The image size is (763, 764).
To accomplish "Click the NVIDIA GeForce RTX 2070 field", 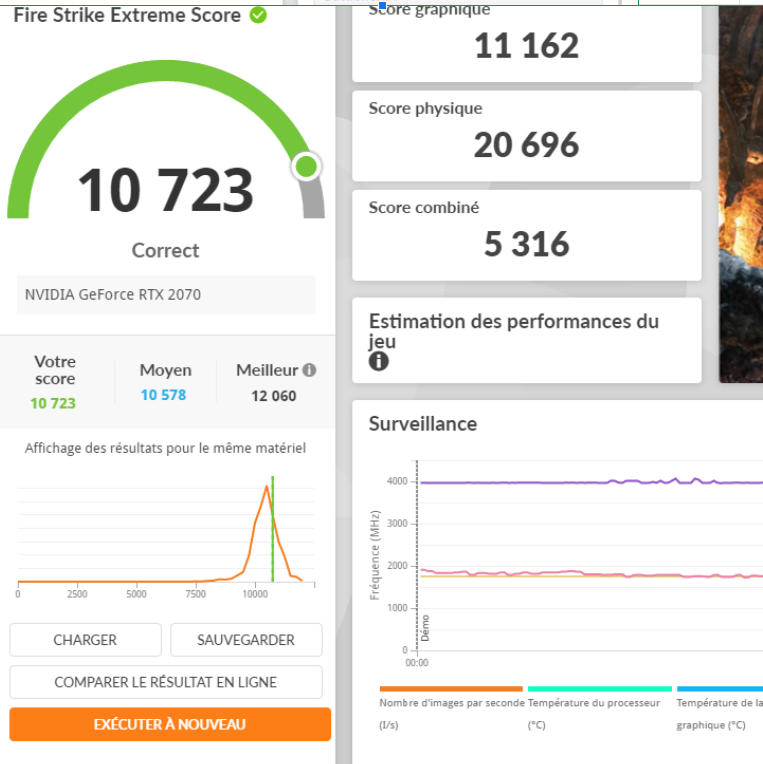I will [x=166, y=295].
